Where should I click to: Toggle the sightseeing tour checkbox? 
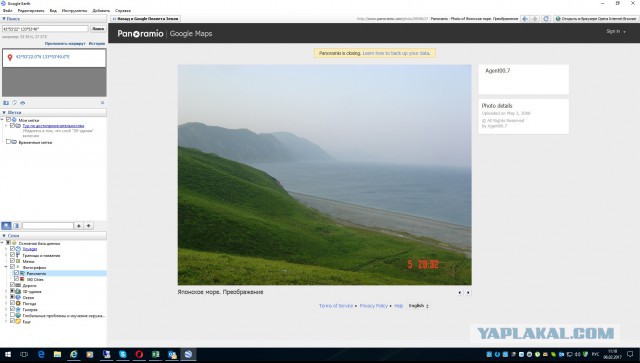coord(12,126)
